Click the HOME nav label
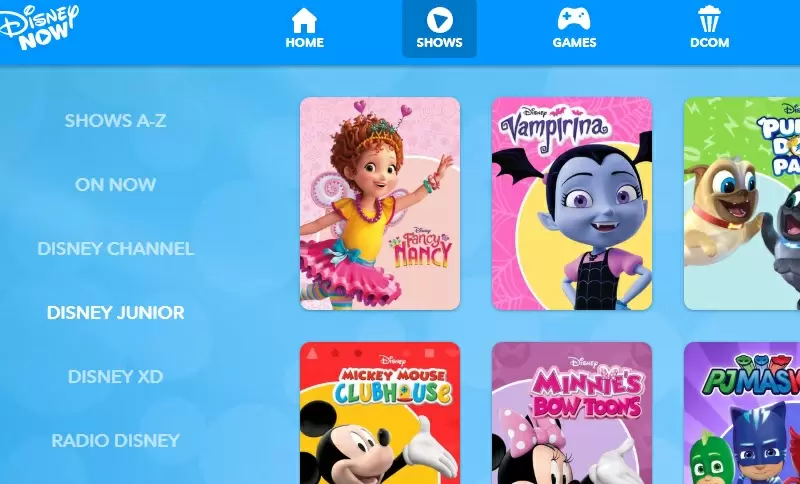 pos(305,42)
